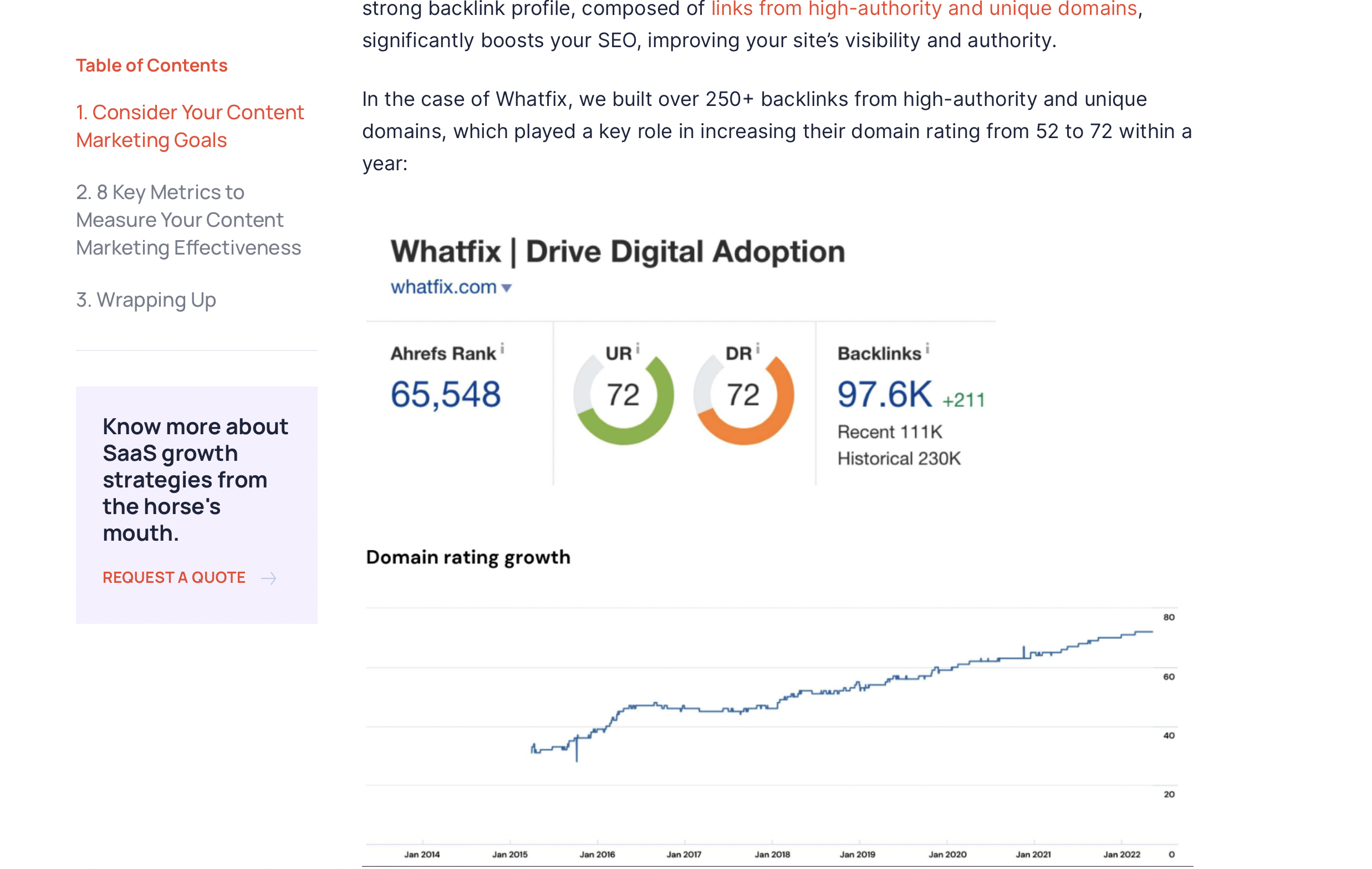
Task: Click arrow icon beside Request a Quote
Action: tap(268, 578)
